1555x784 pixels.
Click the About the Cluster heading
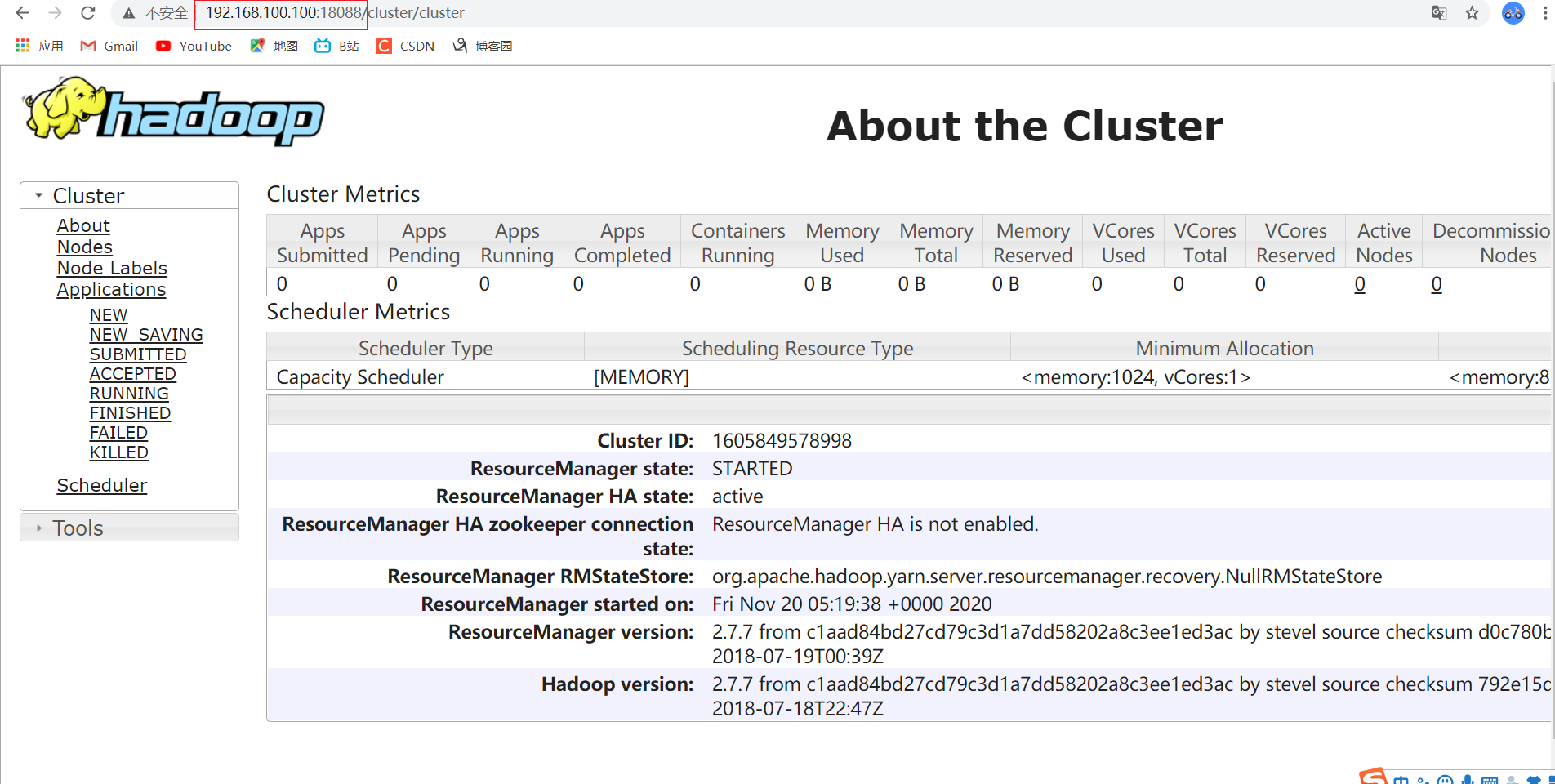(x=1025, y=126)
